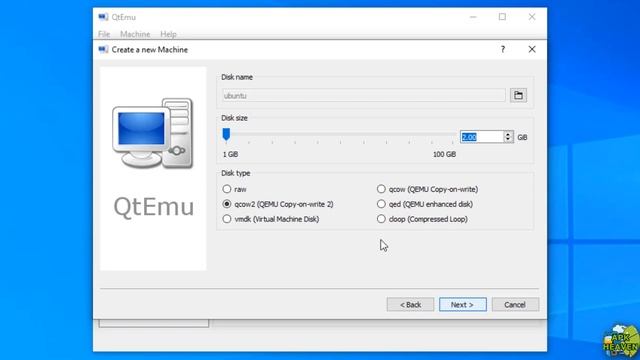Open the Machine menu in QtEmu
Screen dimensions: 640x360
(135, 34)
